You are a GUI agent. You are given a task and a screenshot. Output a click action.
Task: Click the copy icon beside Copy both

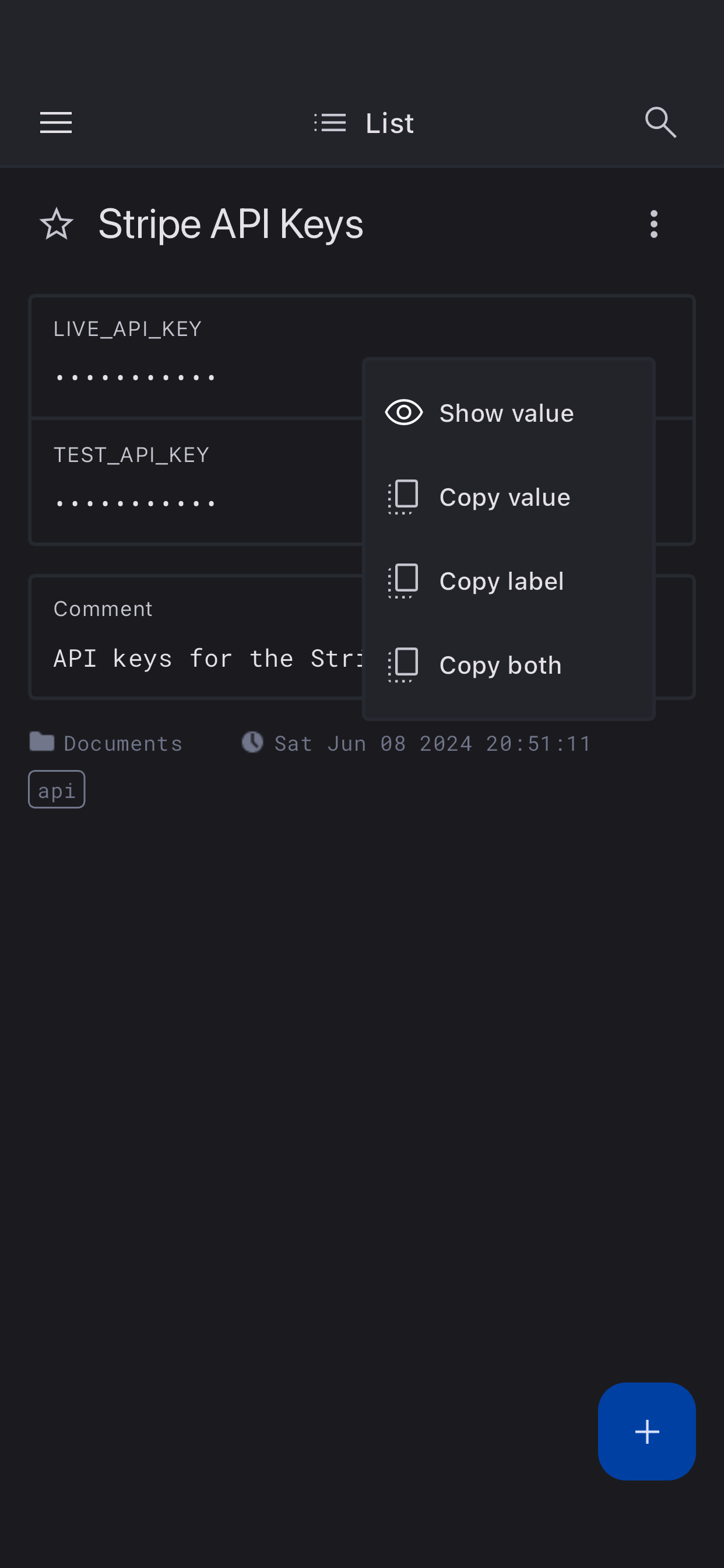point(403,664)
